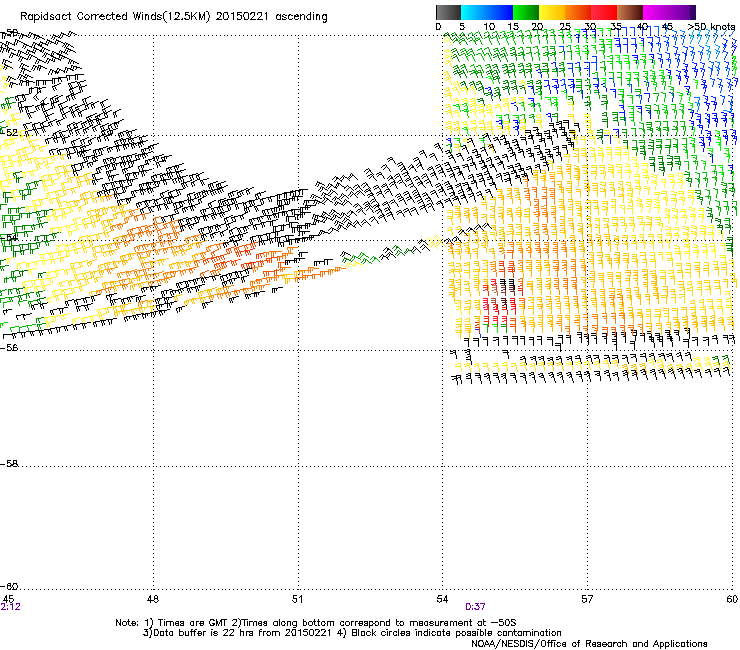
Task: Click the '30' label on legend scale
Action: point(590,27)
